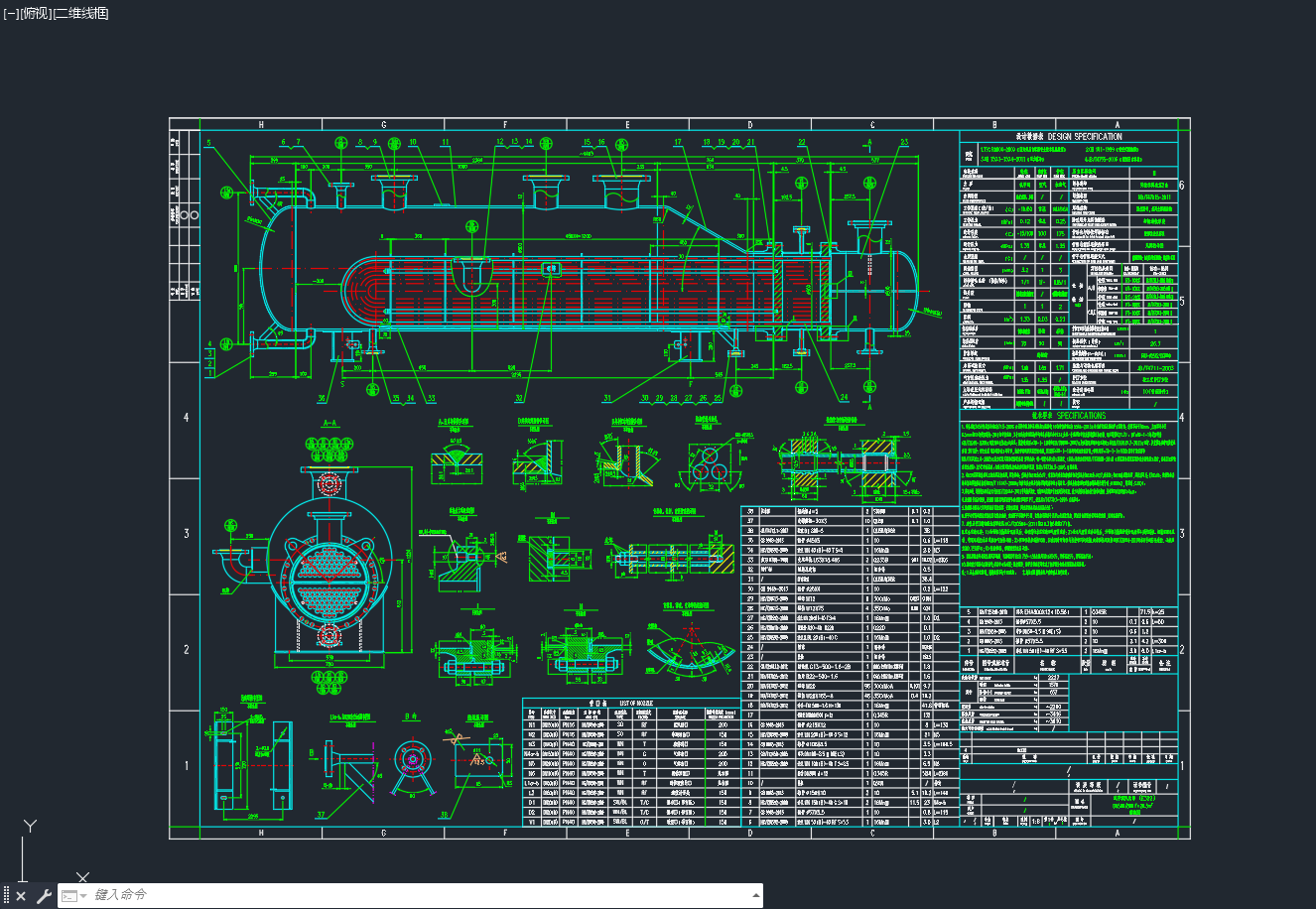Click zone letter A on top border
The image size is (1316, 909).
(x=1118, y=125)
